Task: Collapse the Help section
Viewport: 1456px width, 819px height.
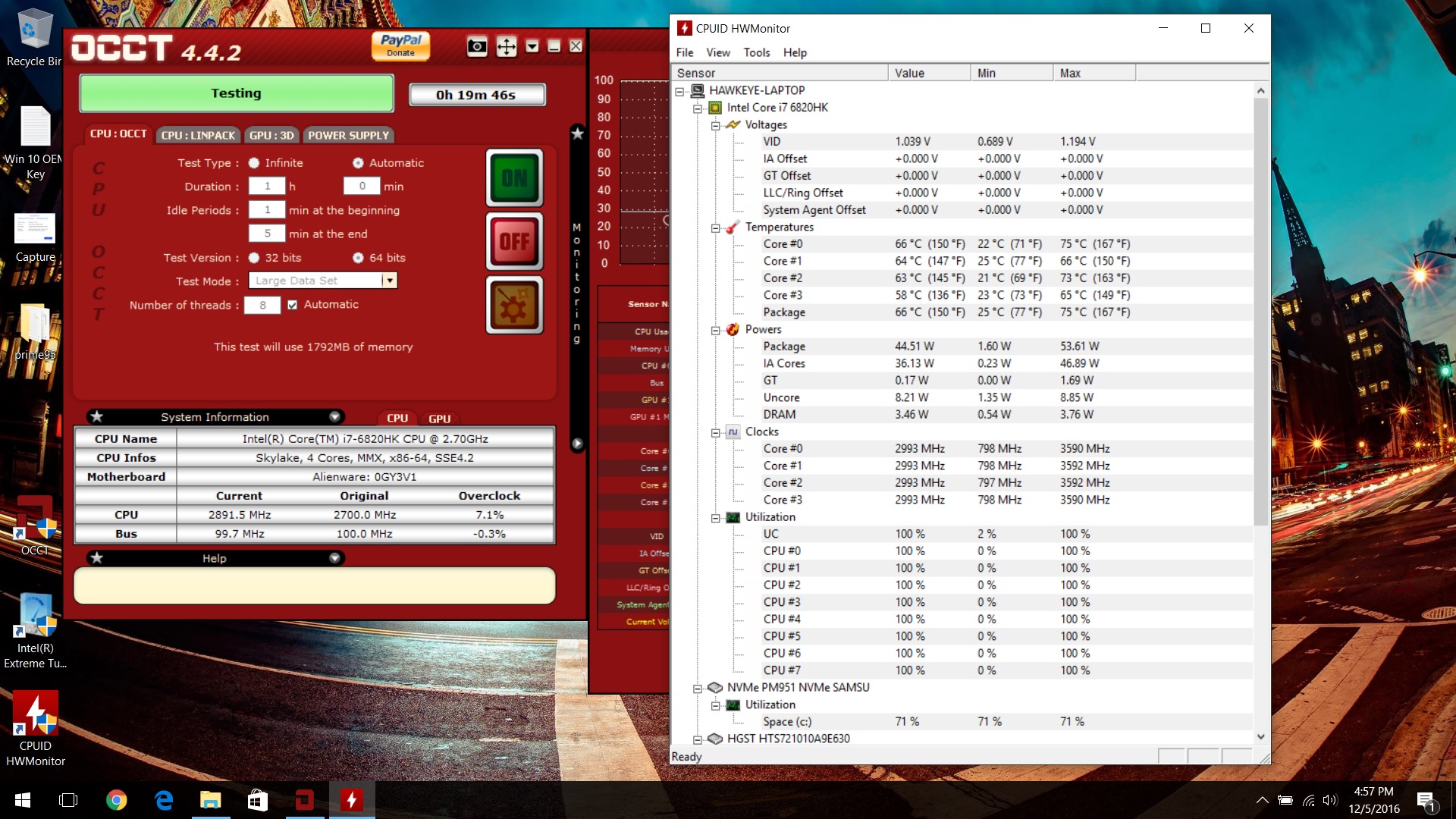Action: (x=334, y=558)
